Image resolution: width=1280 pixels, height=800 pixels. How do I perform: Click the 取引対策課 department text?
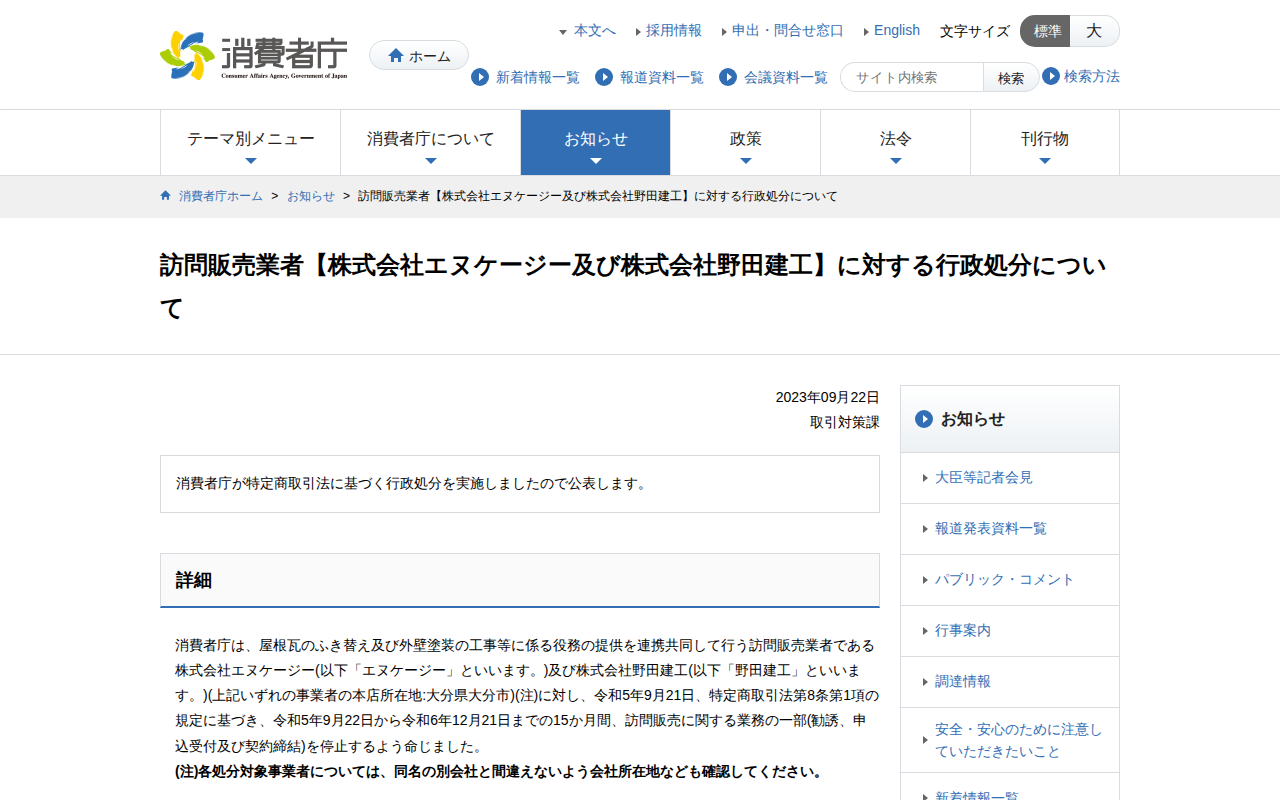845,422
